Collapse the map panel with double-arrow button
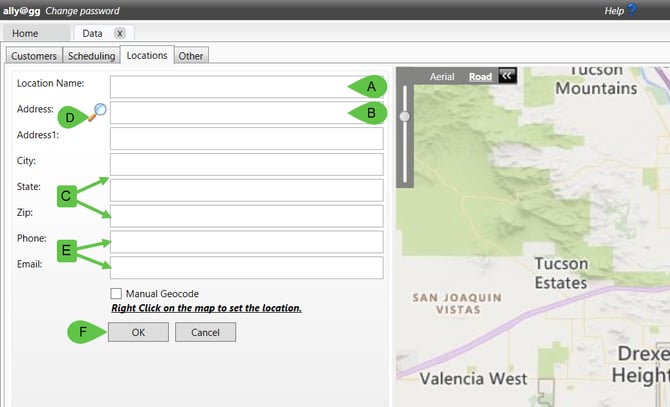The width and height of the screenshot is (670, 407). (507, 75)
